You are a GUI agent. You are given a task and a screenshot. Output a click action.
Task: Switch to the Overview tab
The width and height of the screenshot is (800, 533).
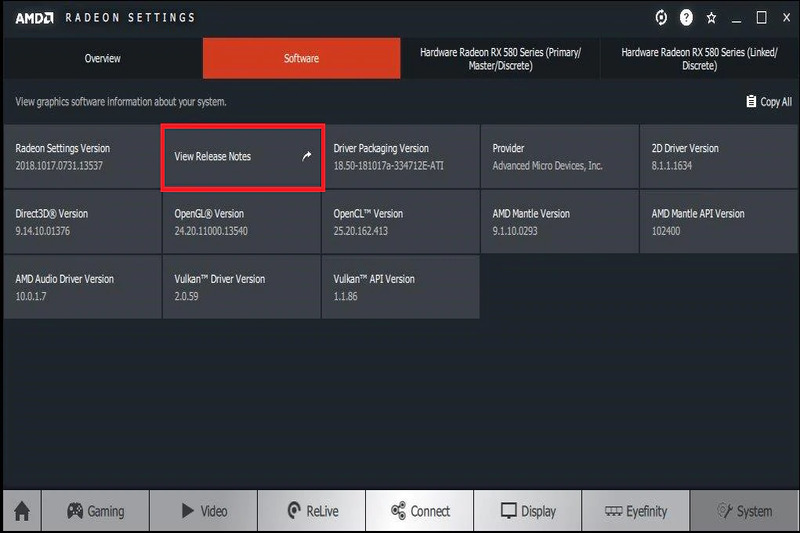102,58
